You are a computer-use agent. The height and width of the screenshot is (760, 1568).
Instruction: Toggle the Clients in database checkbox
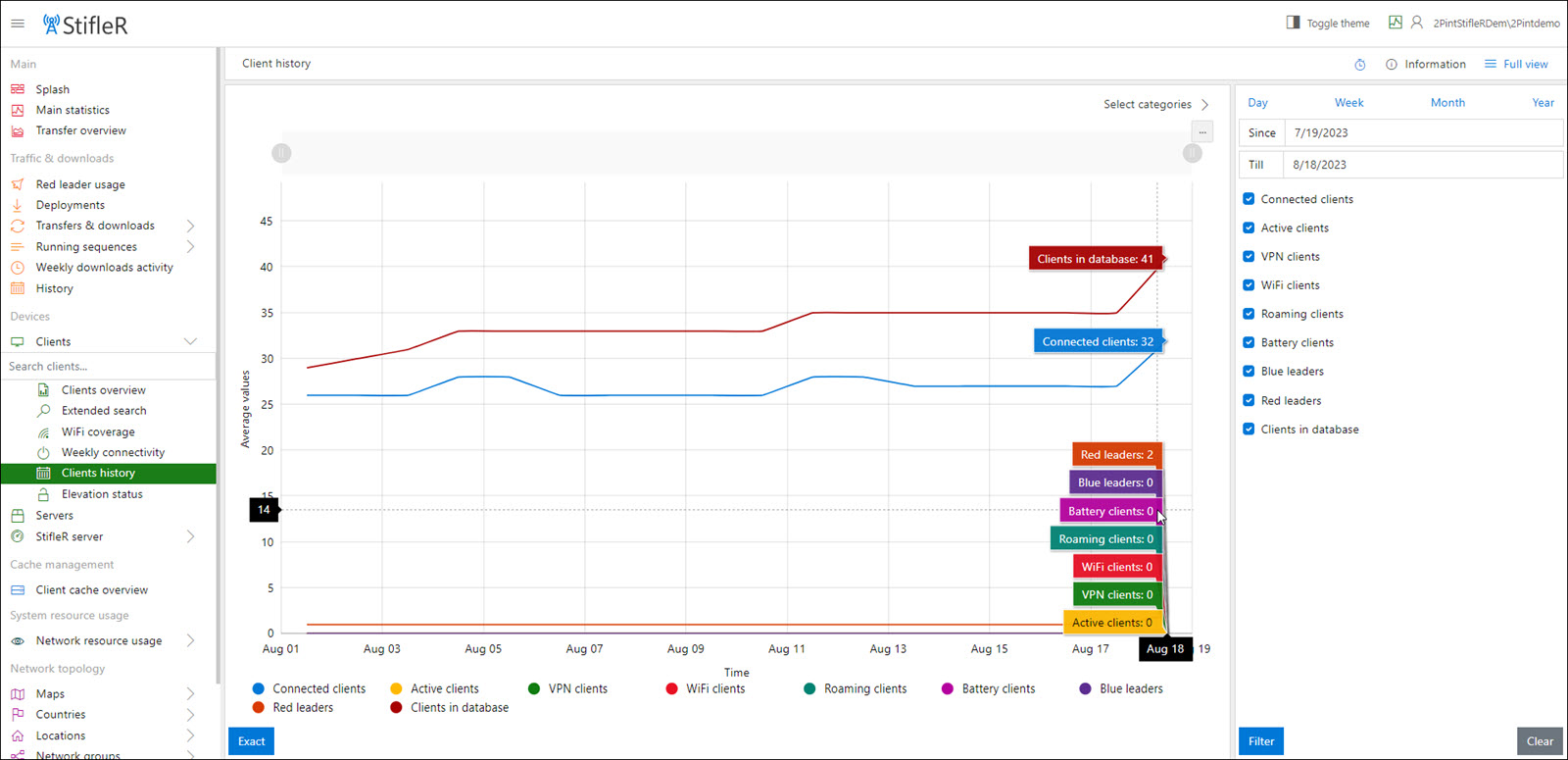(1249, 430)
